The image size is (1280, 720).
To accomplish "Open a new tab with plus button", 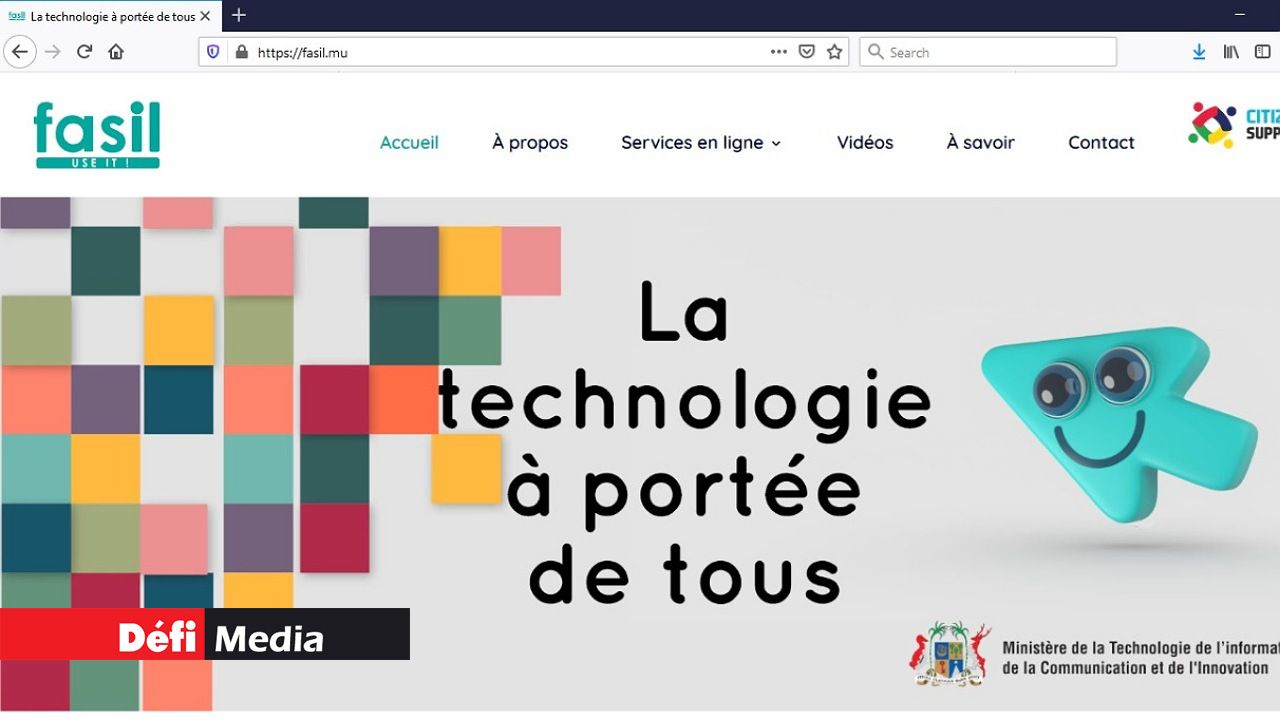I will (x=239, y=15).
